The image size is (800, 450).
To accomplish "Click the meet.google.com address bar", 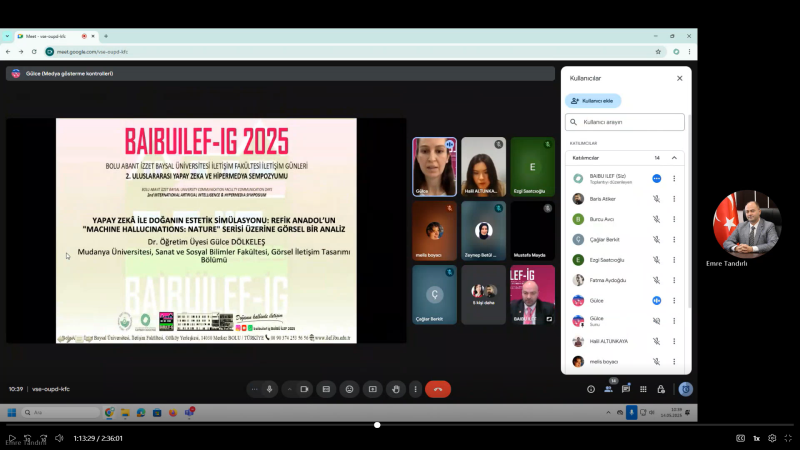I will pyautogui.click(x=355, y=52).
